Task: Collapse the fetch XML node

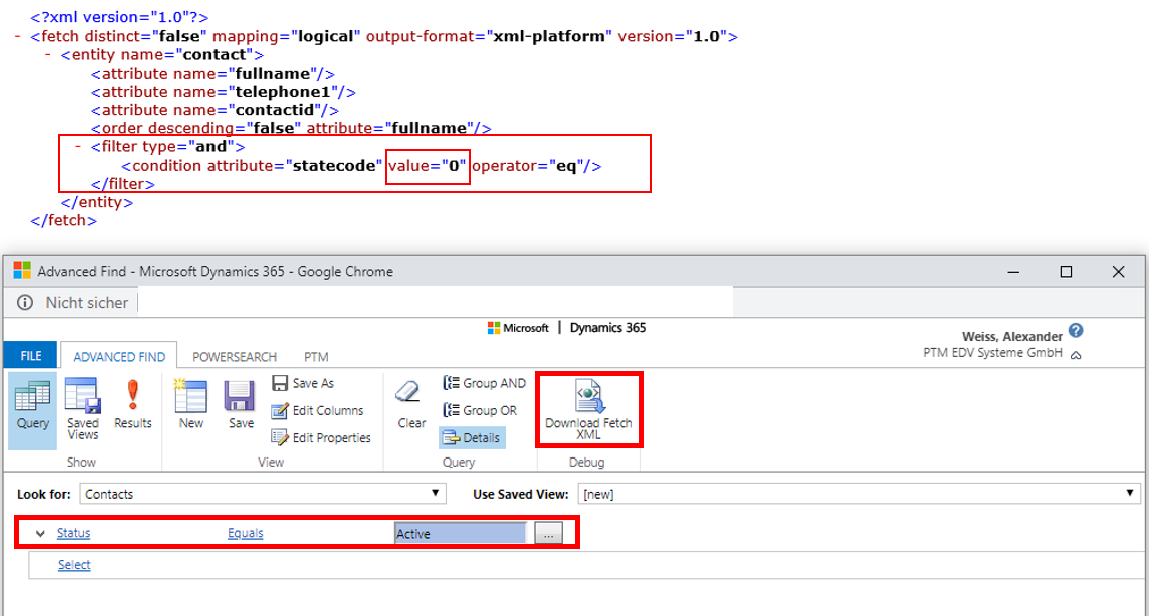Action: (18, 37)
